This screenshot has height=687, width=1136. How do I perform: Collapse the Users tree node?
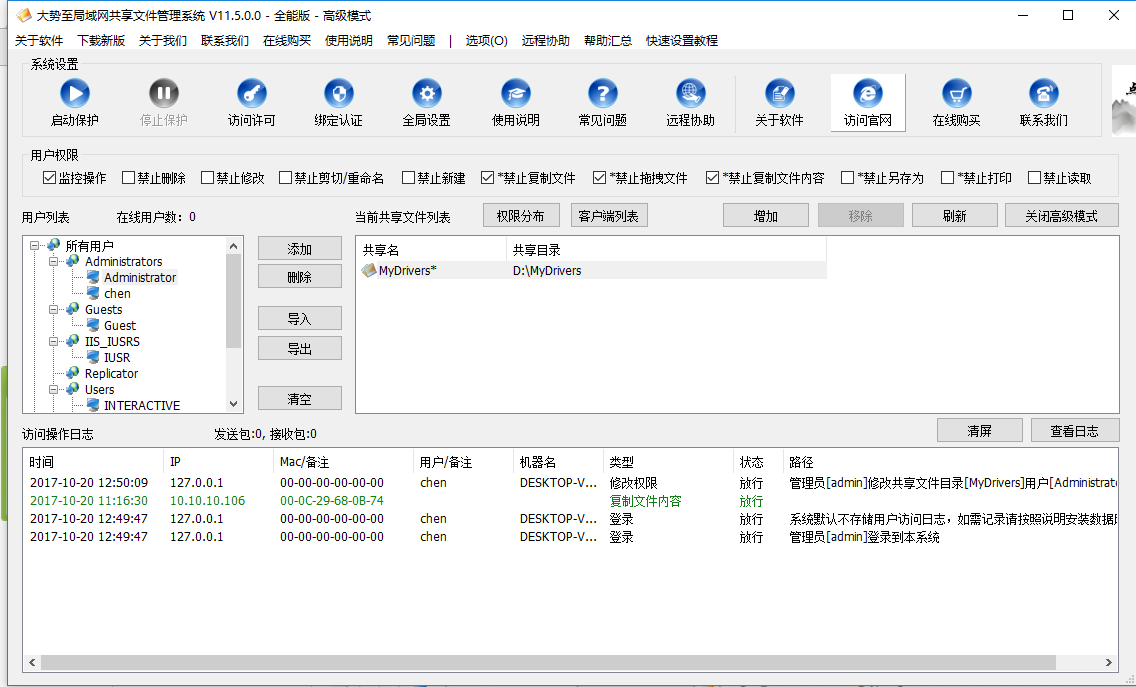tap(54, 389)
